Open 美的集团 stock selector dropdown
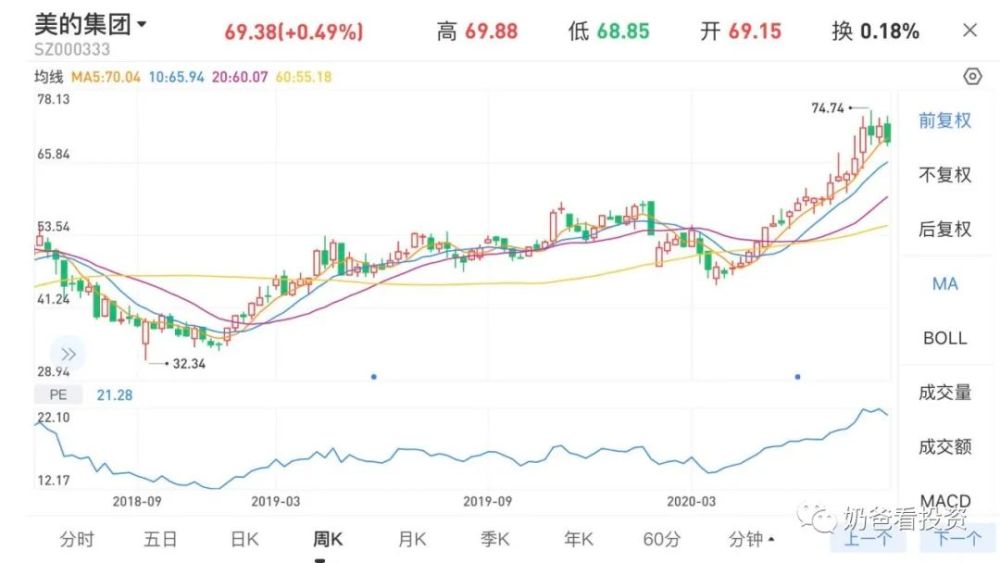The width and height of the screenshot is (1000, 563). click(91, 24)
